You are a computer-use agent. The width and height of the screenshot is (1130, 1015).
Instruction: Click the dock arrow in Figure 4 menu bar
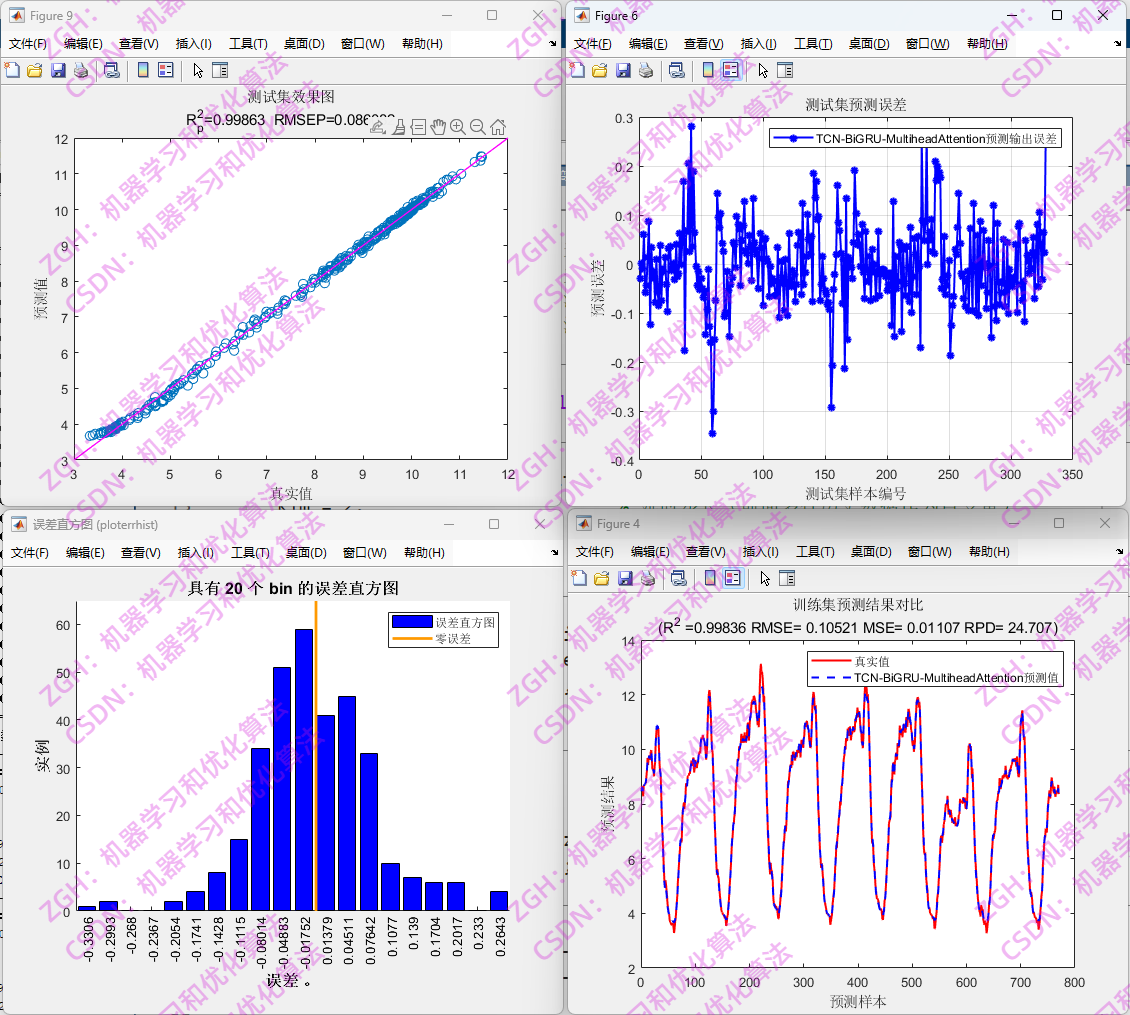(1120, 552)
